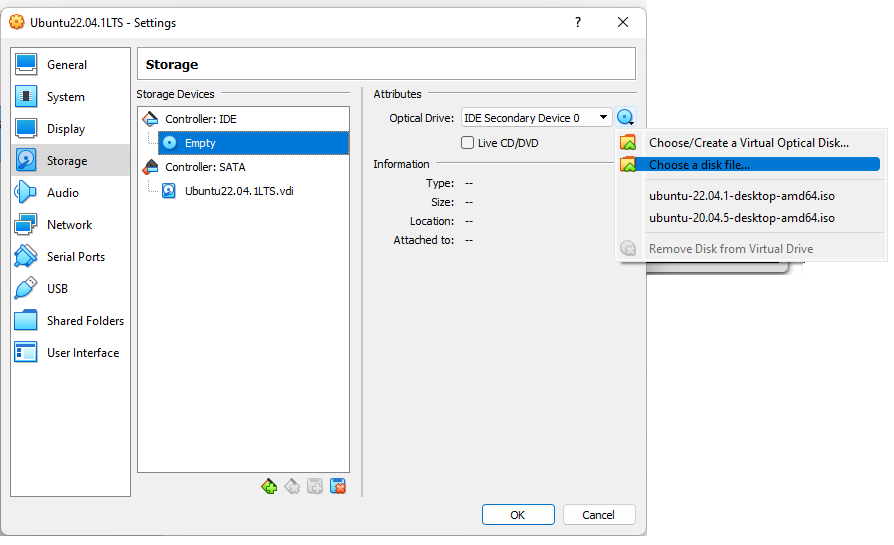Image resolution: width=894 pixels, height=545 pixels.
Task: Open the USB settings category
Action: tap(58, 289)
